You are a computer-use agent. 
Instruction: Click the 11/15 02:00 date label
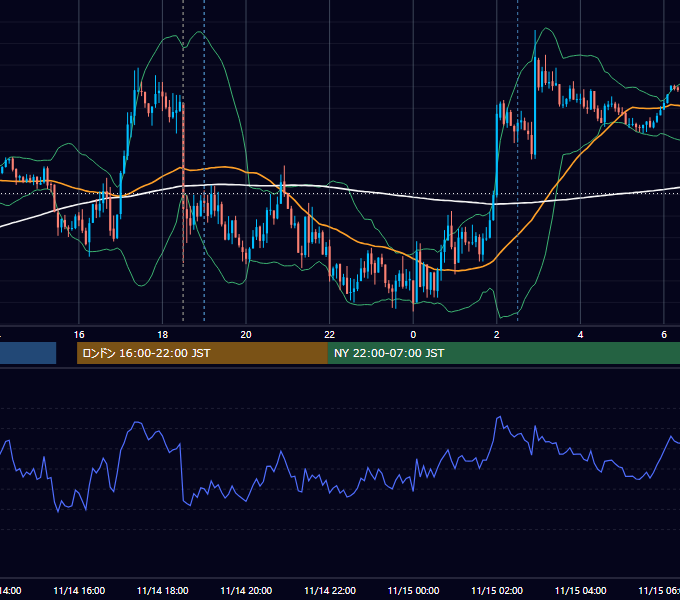[x=497, y=591]
